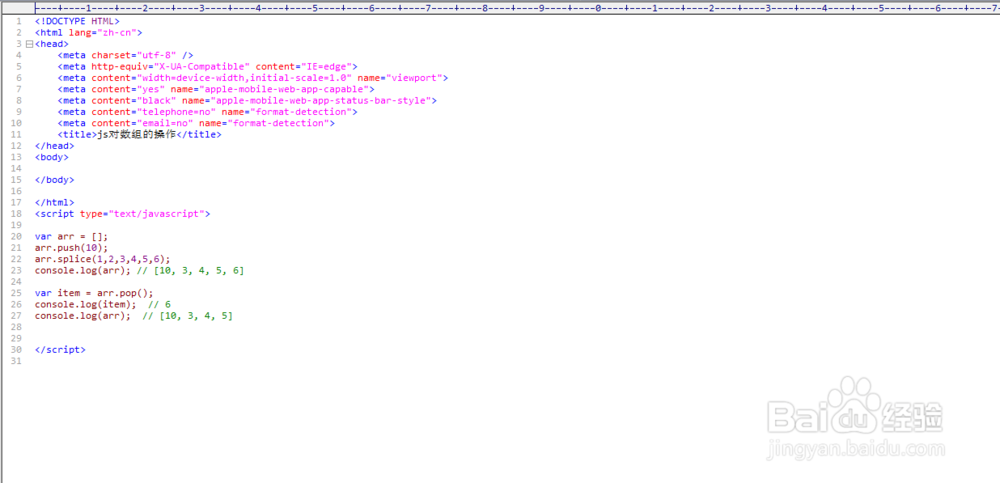Click the arr.splice(1,2,3,4,5,6) line
The width and height of the screenshot is (1000, 483).
point(103,259)
